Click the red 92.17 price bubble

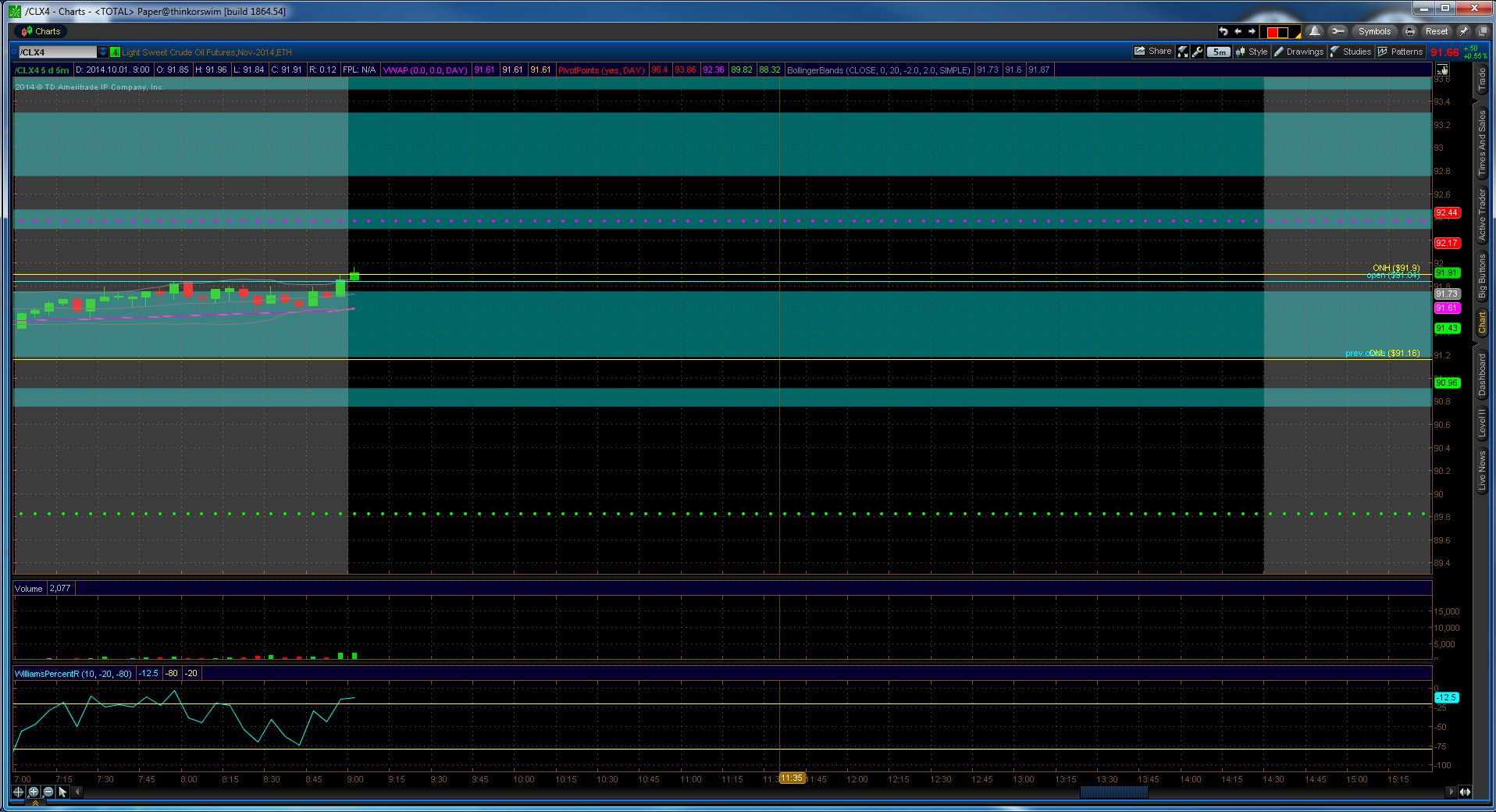pyautogui.click(x=1447, y=243)
